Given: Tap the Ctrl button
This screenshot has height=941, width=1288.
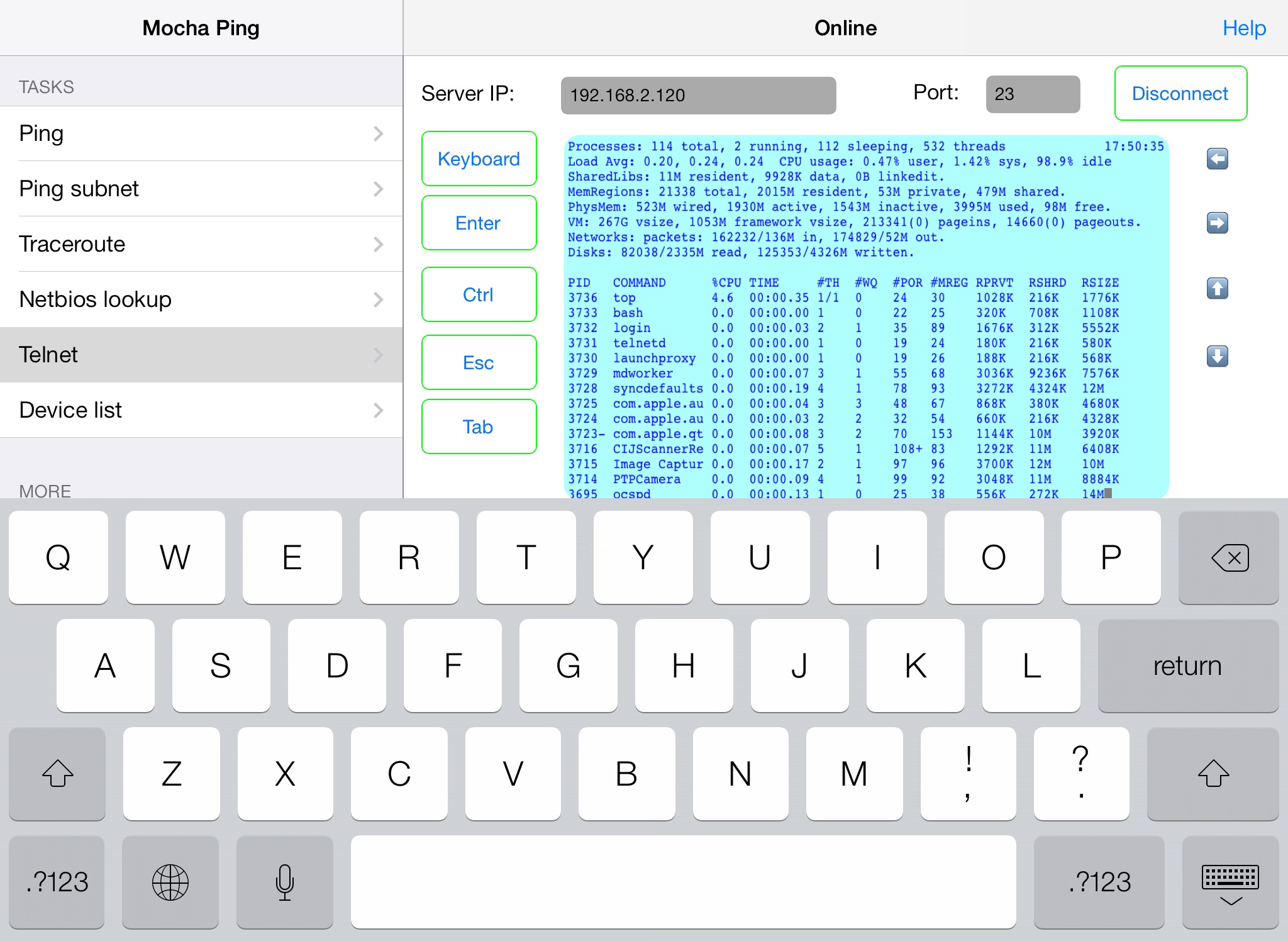Looking at the screenshot, I should (x=479, y=294).
